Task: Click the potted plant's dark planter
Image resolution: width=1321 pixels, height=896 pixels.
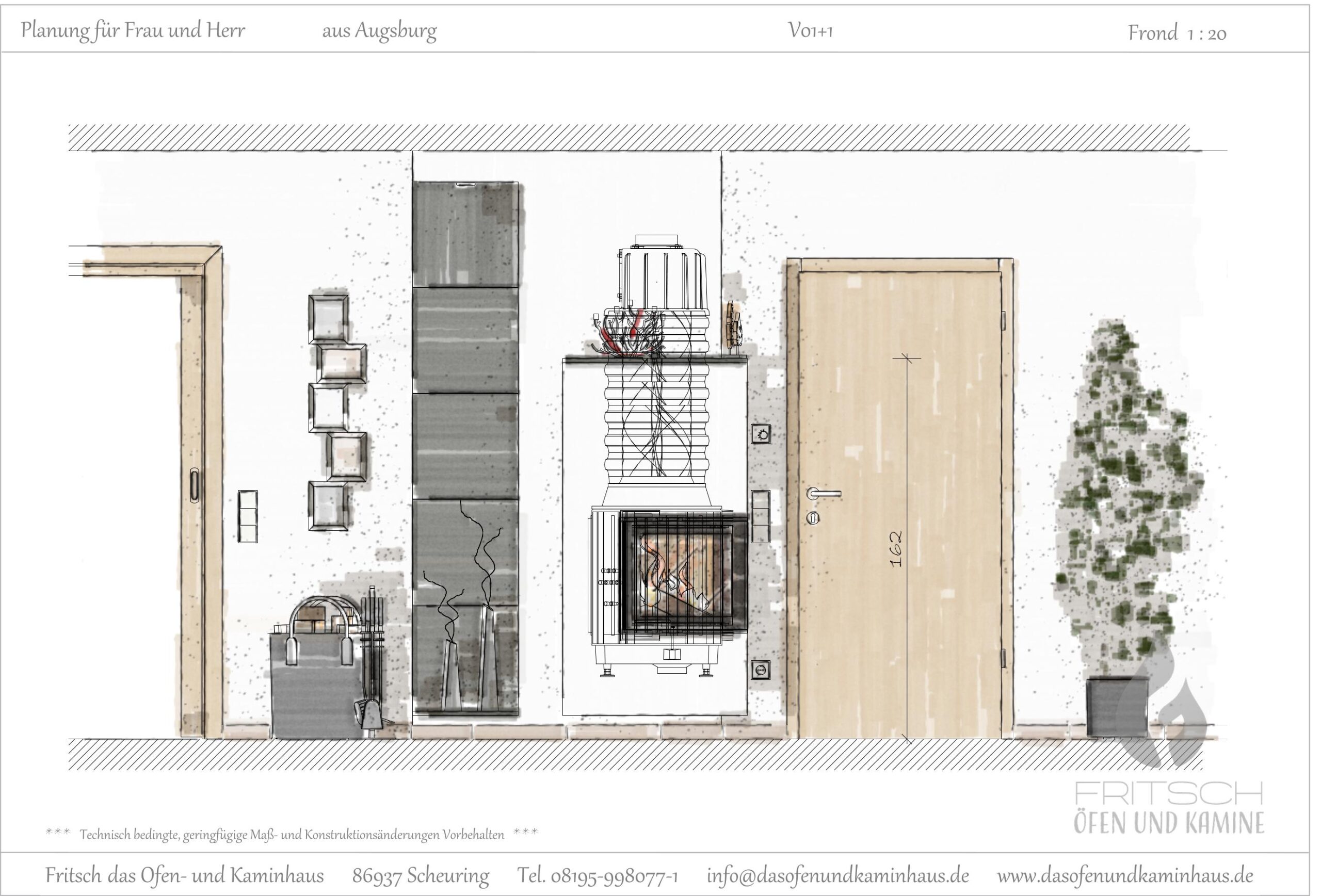Action: (x=1117, y=709)
